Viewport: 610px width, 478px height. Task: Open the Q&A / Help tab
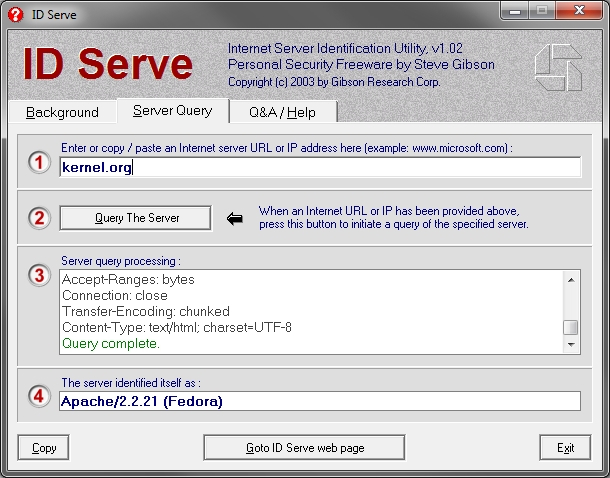282,112
